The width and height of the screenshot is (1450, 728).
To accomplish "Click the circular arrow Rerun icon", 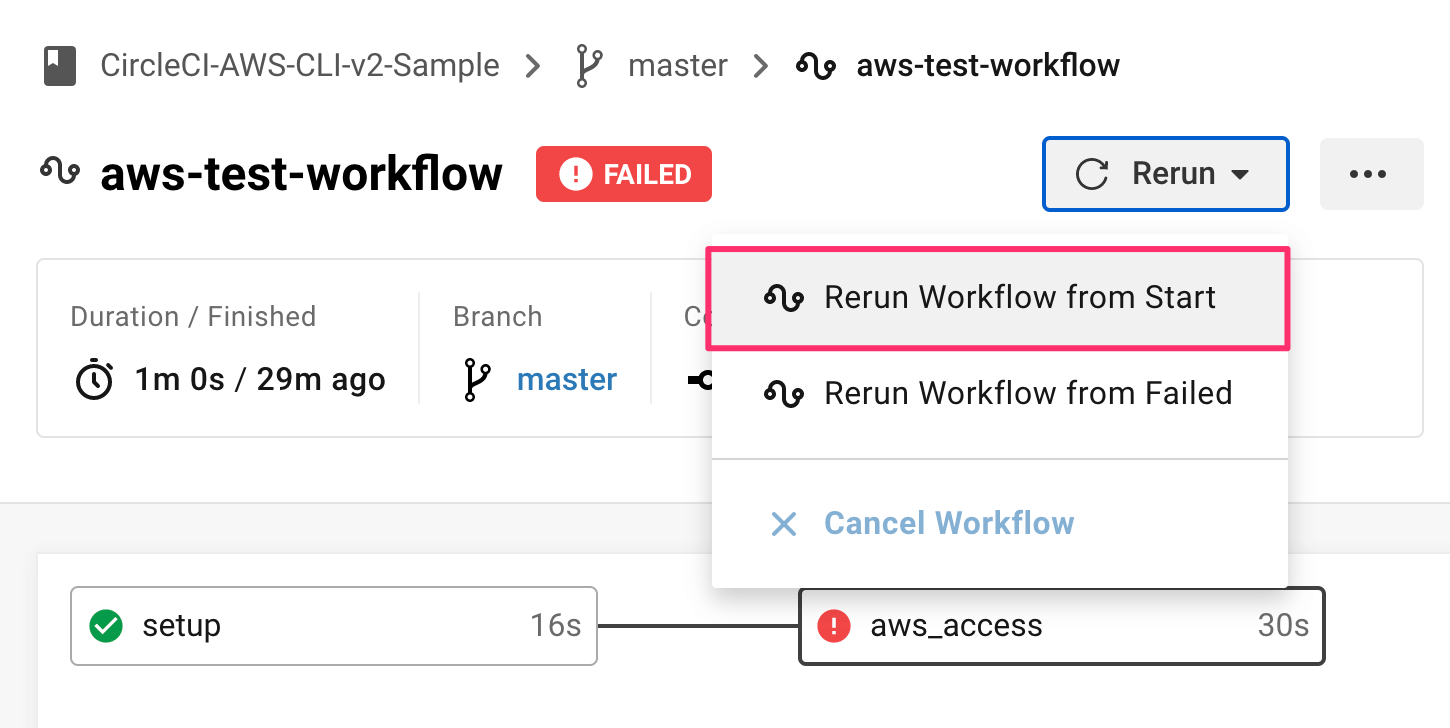I will pos(1091,174).
